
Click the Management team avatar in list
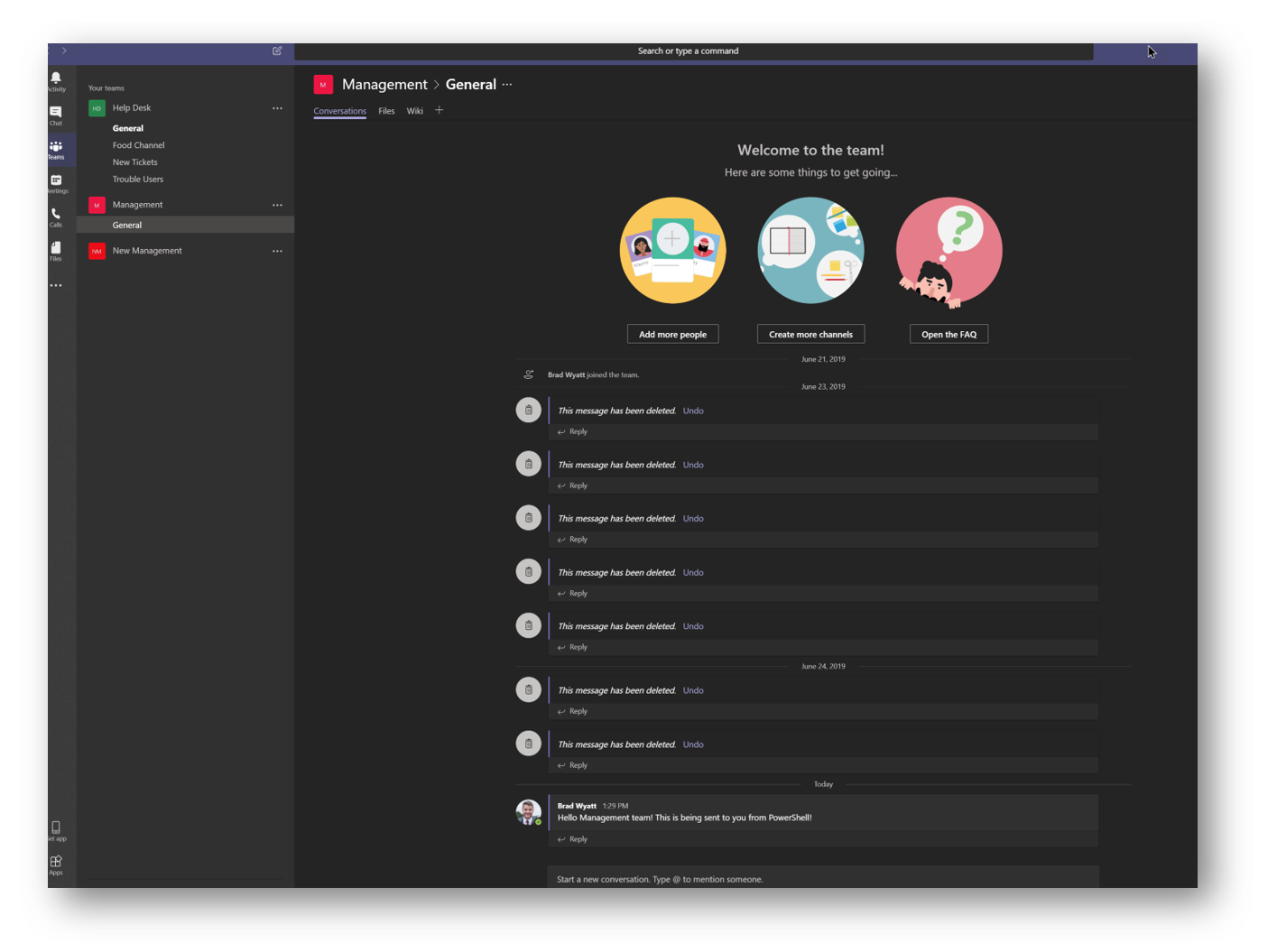tap(97, 205)
